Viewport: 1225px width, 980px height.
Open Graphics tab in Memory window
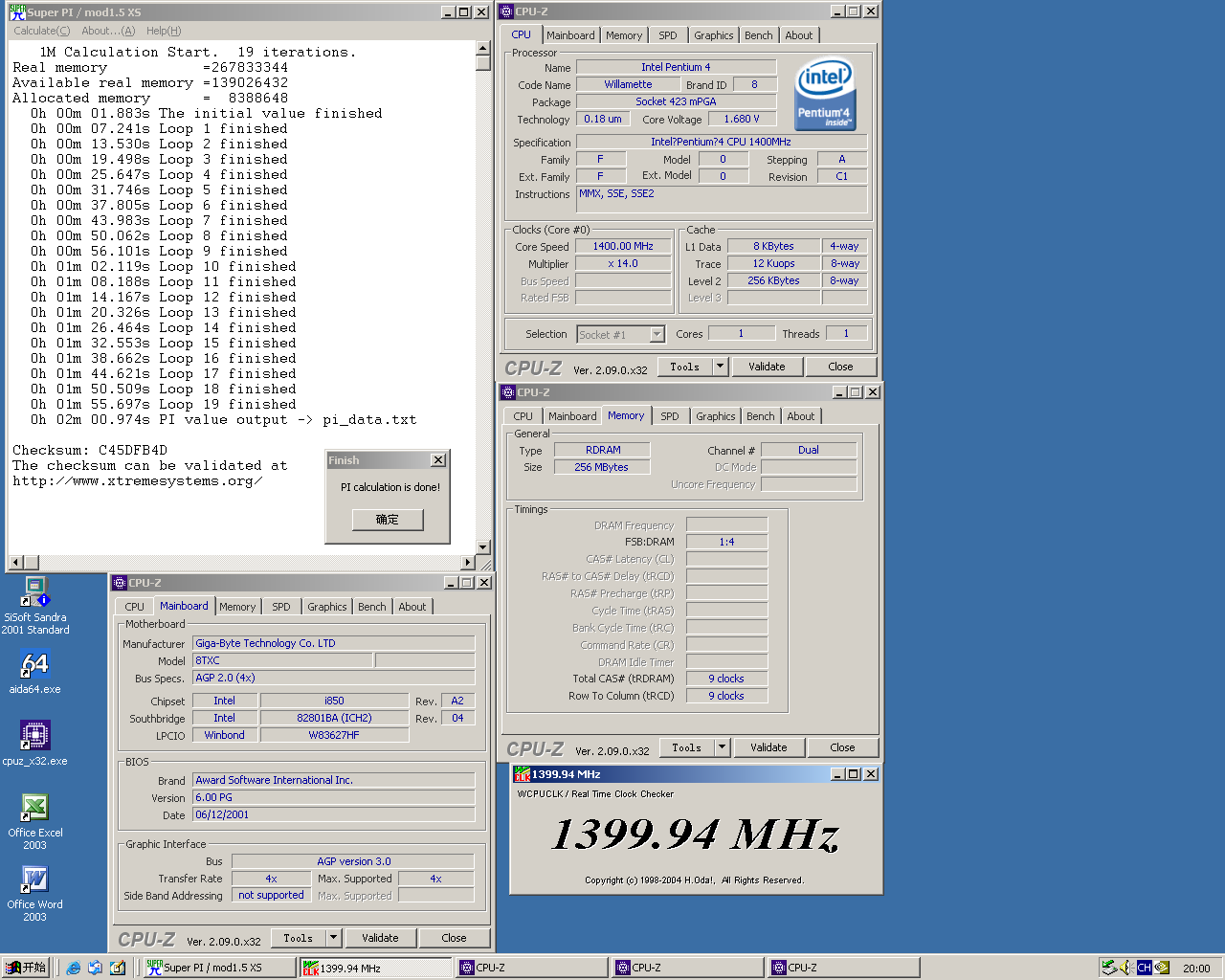point(716,416)
